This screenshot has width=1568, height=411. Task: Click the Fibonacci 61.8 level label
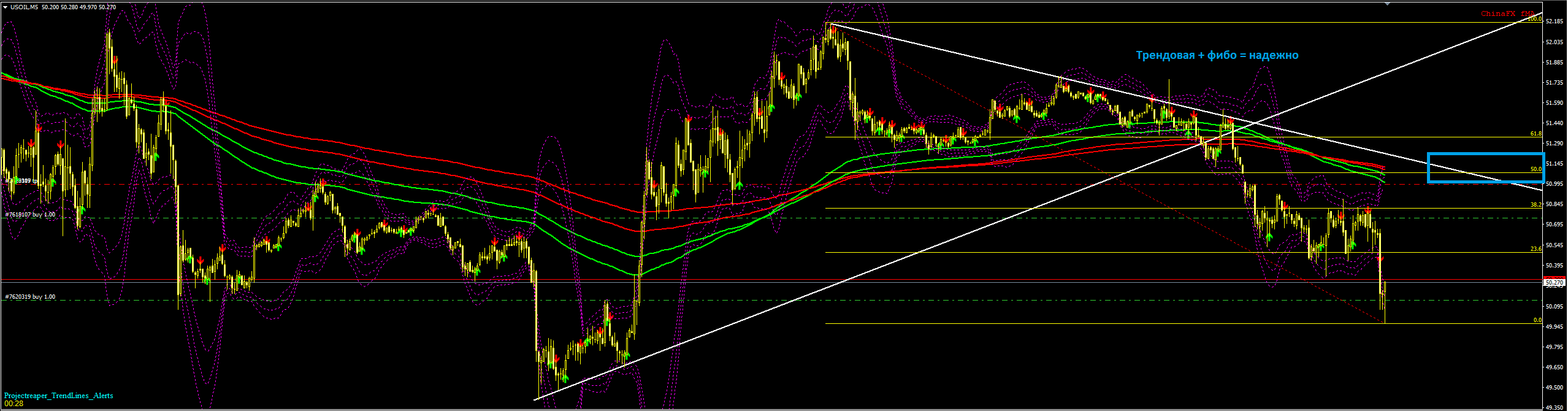(x=1535, y=134)
